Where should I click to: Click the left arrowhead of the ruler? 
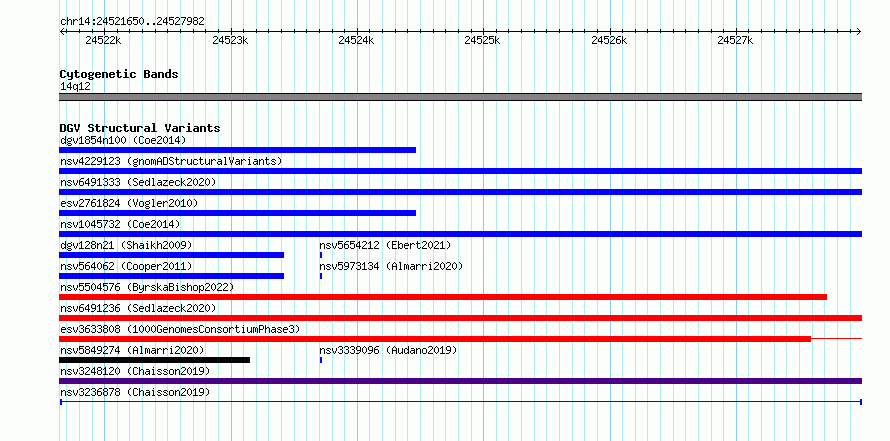tap(62, 32)
